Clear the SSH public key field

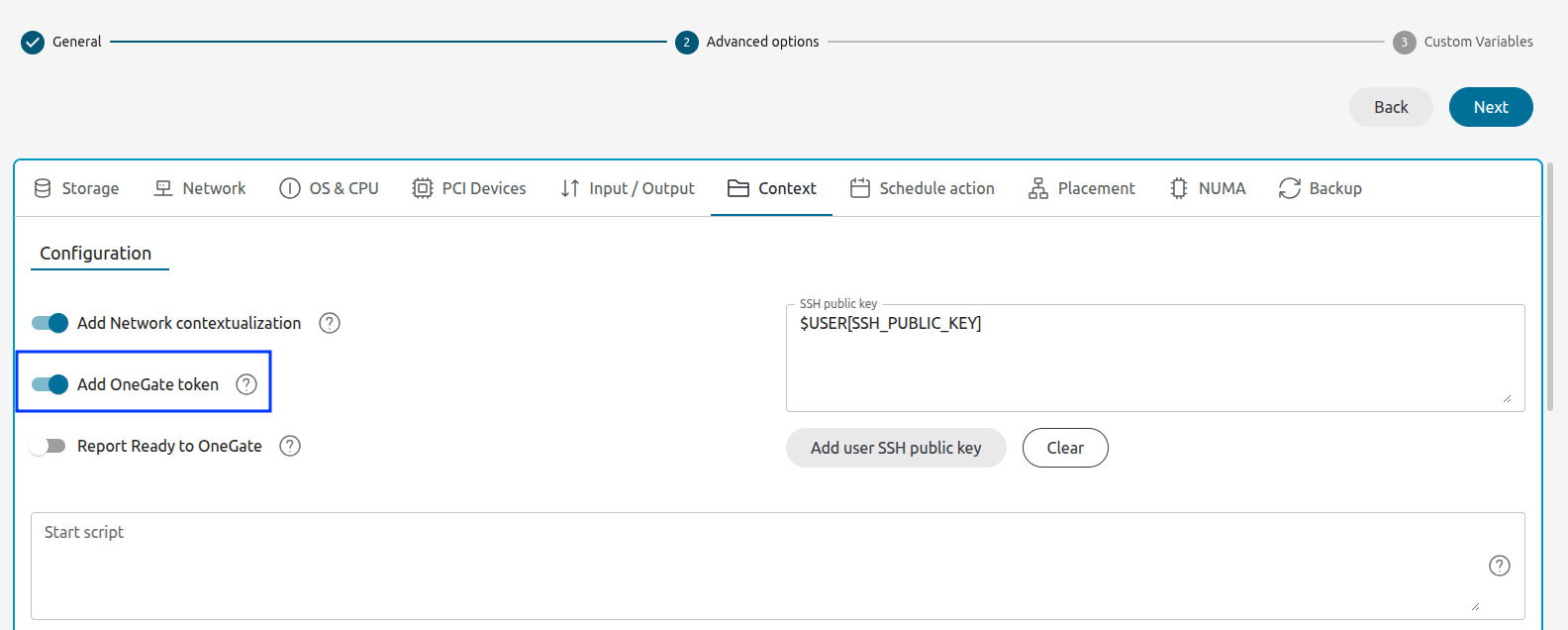(x=1065, y=448)
